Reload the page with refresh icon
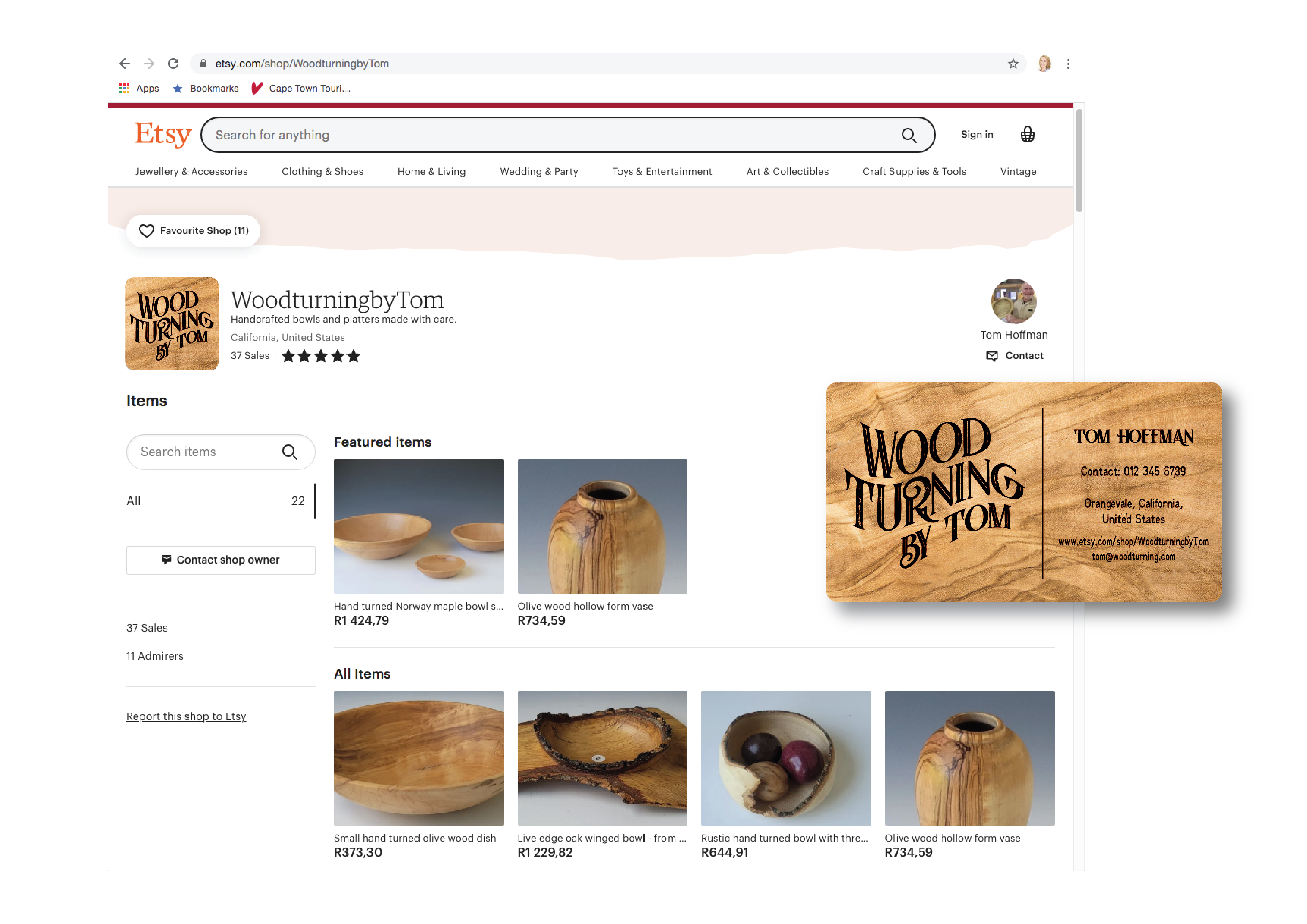 point(173,64)
